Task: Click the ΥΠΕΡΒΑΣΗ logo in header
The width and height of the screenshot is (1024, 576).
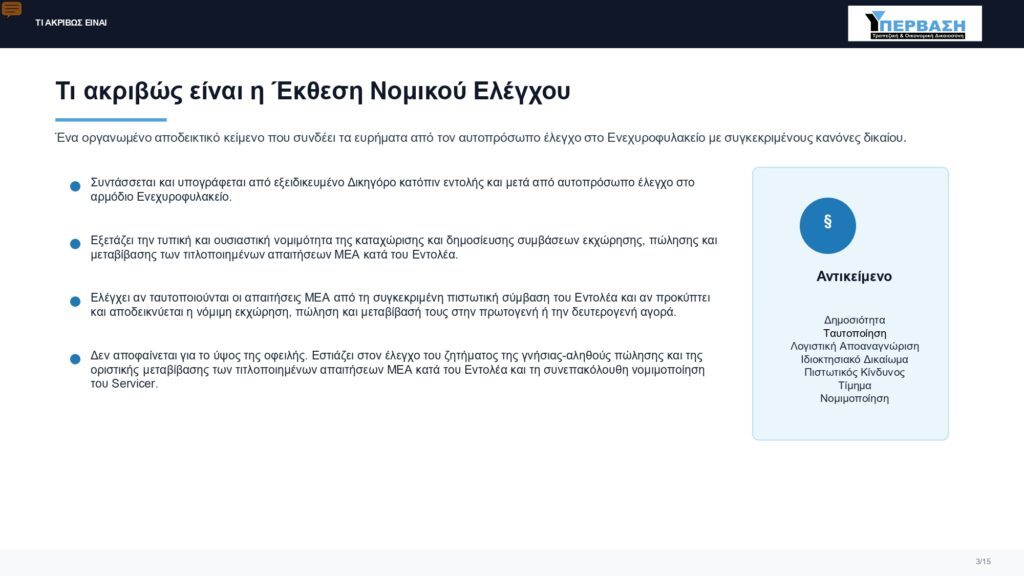Action: [914, 24]
